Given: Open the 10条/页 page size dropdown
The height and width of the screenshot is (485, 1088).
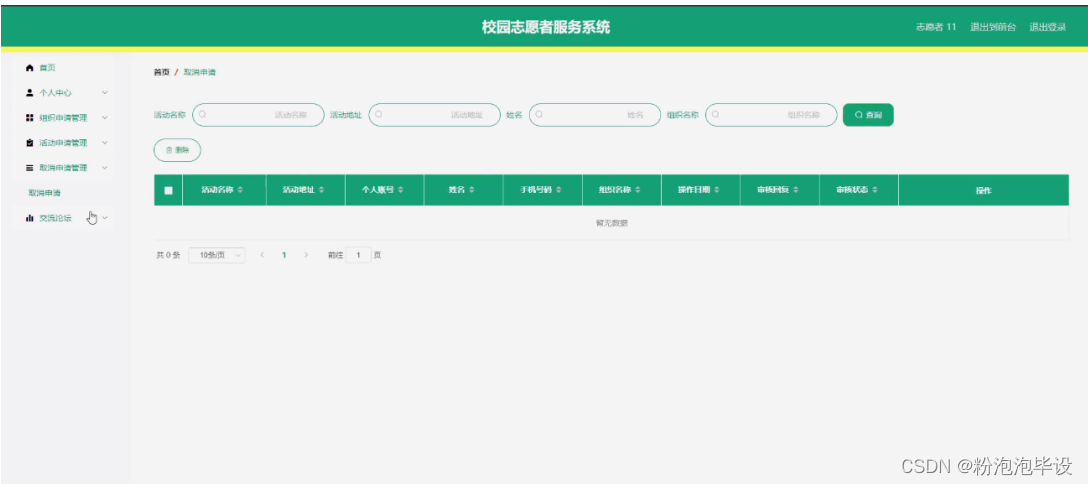Looking at the screenshot, I should pos(216,255).
